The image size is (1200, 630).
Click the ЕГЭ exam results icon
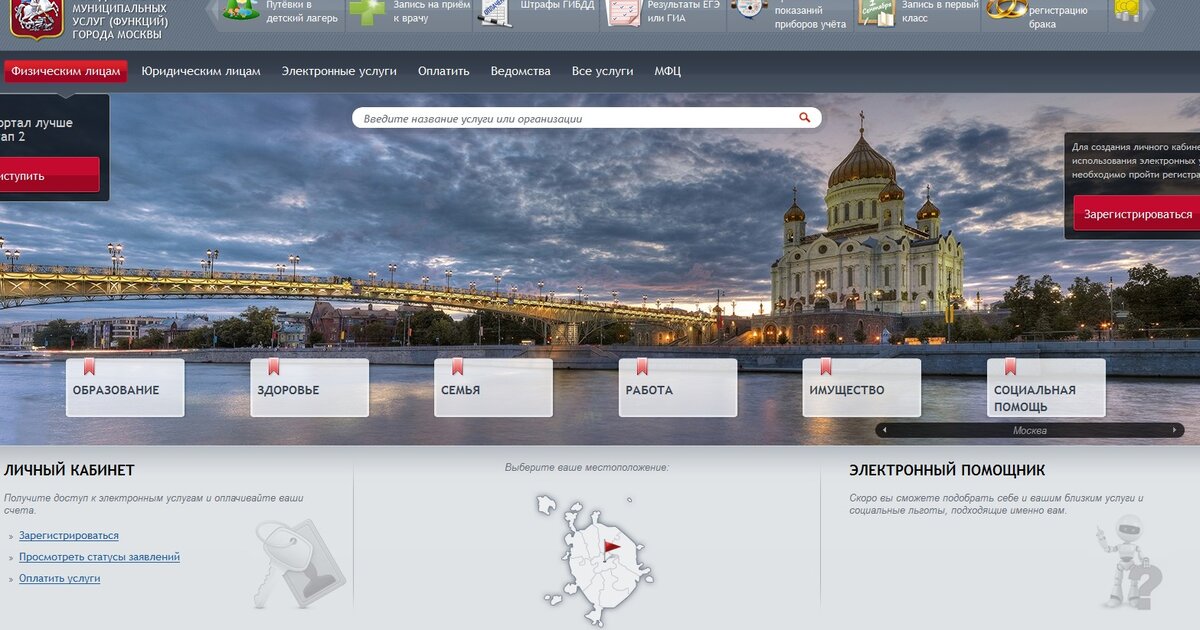pos(621,11)
